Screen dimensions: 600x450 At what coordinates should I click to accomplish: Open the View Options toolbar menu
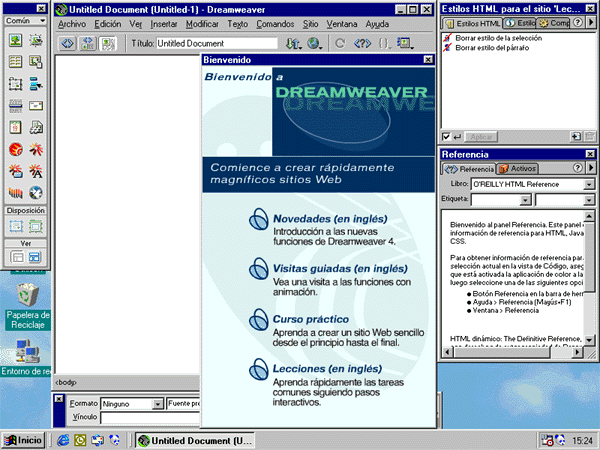405,43
